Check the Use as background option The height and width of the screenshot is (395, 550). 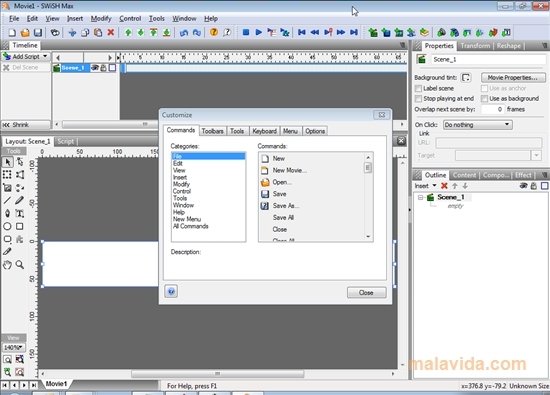tap(484, 99)
